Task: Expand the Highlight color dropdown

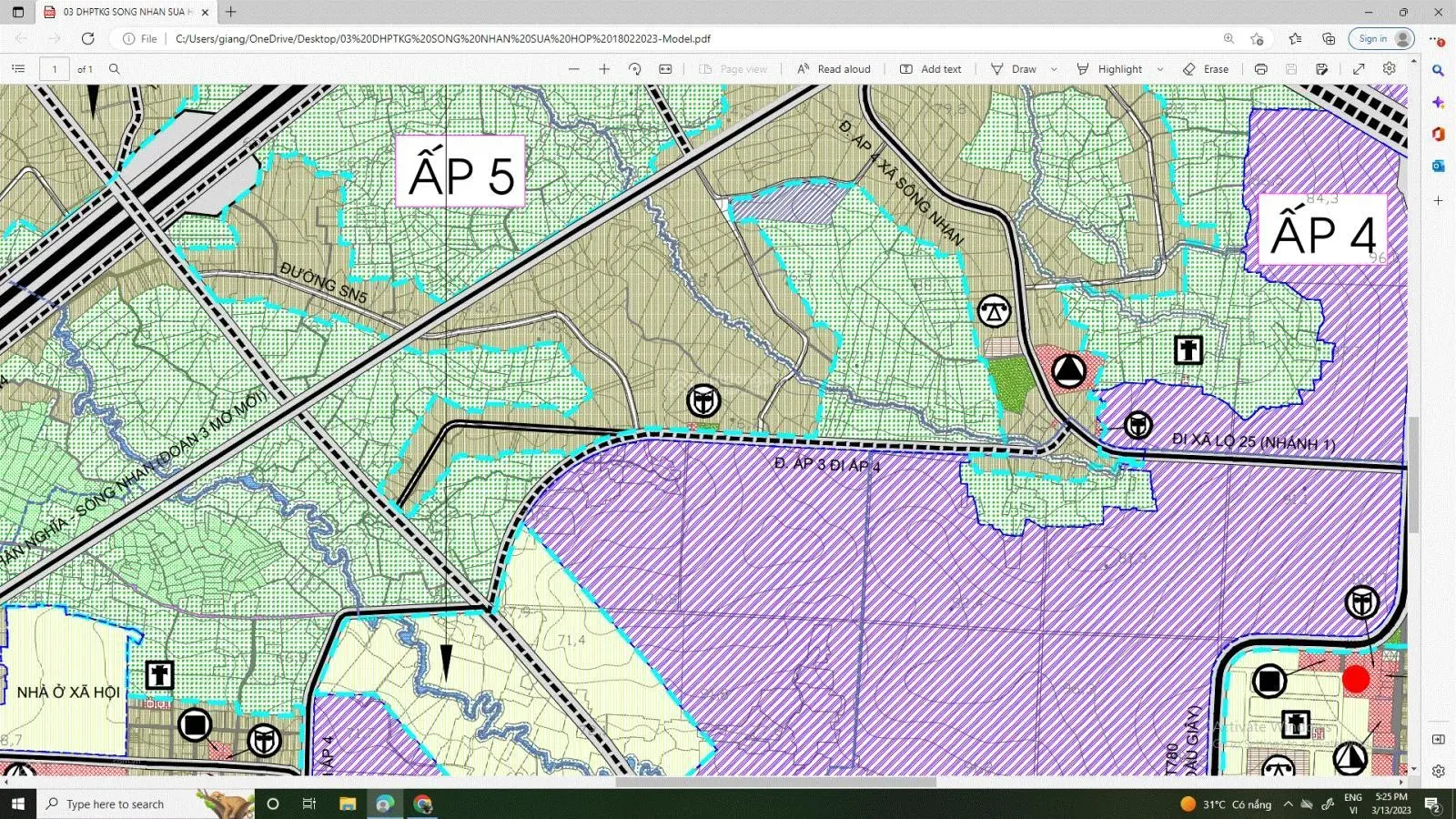Action: tap(1160, 69)
